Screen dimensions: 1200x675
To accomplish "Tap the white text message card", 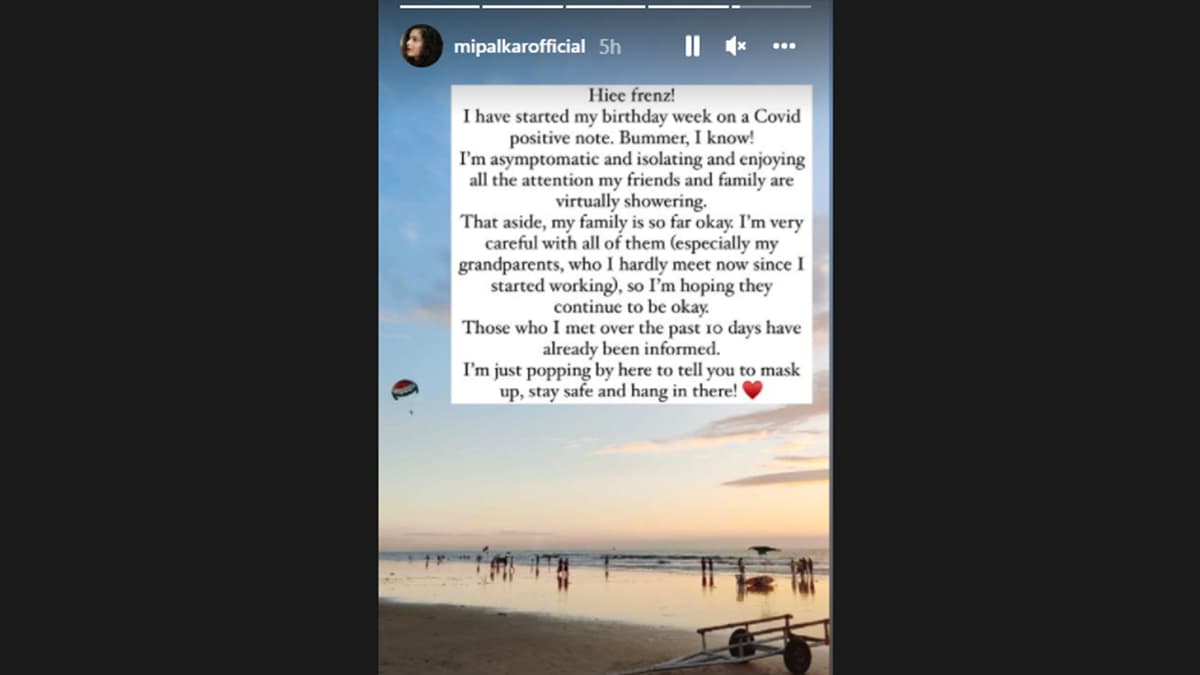I will click(x=631, y=244).
